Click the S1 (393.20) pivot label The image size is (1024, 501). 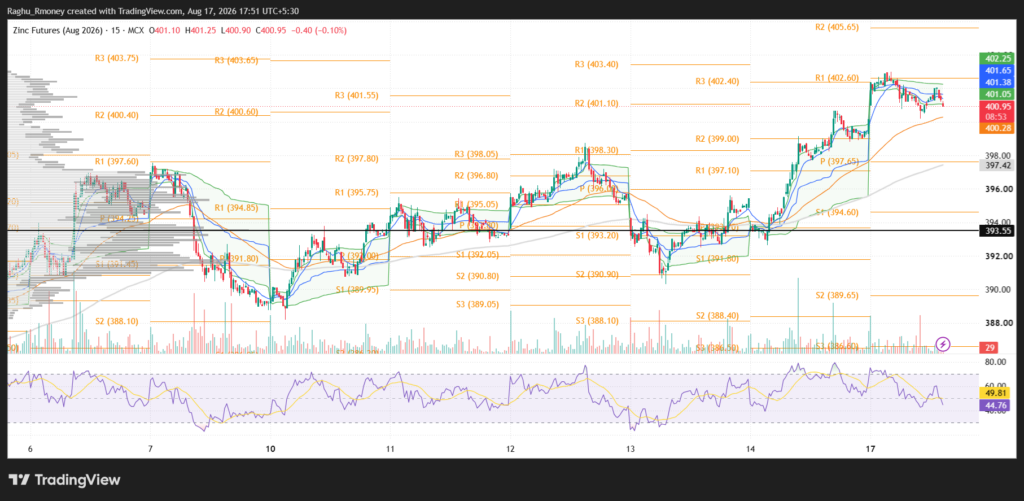[x=596, y=235]
